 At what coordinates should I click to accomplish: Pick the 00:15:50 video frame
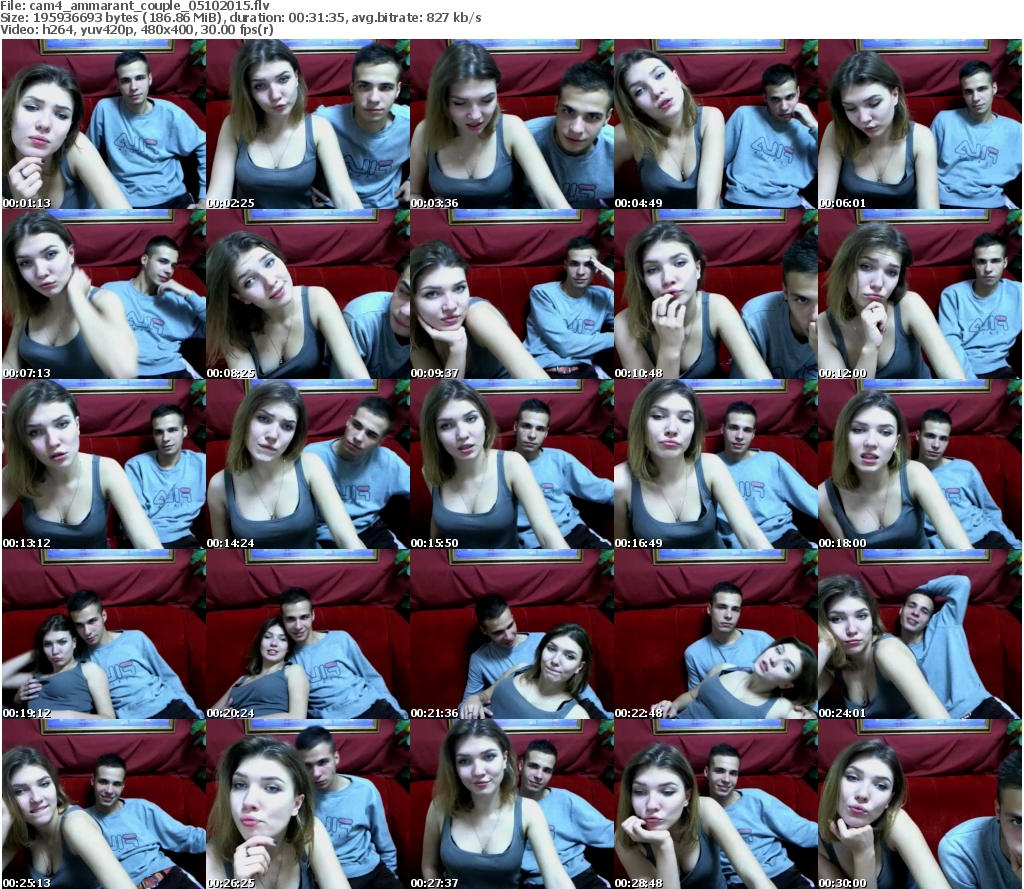pos(512,464)
